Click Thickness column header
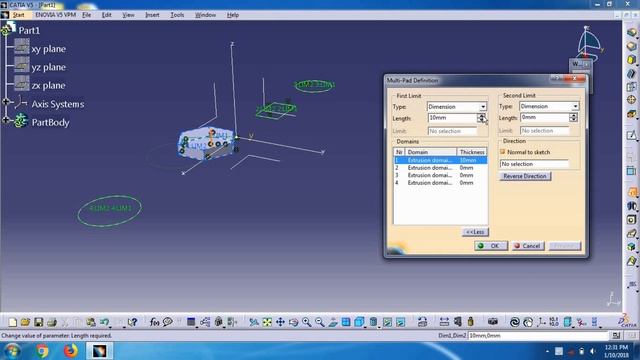This screenshot has width=640, height=360. pos(471,152)
